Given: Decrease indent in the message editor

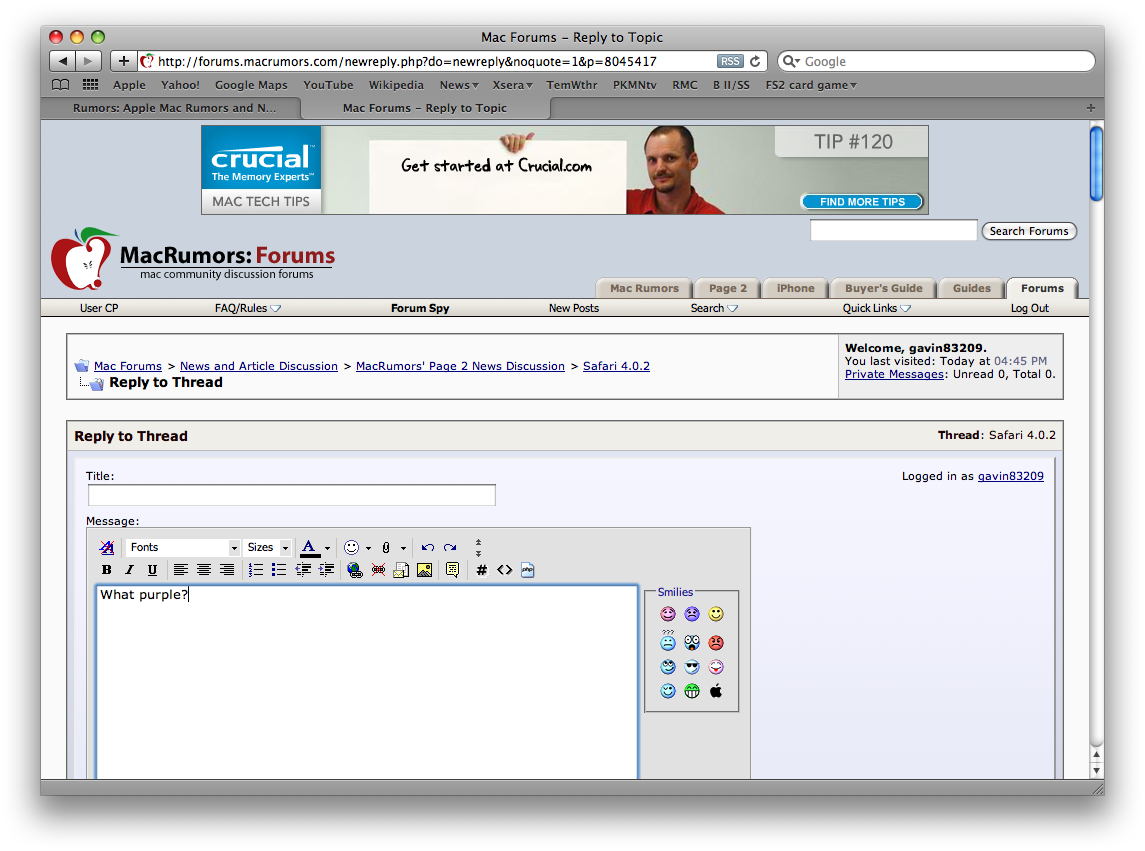Looking at the screenshot, I should click(303, 570).
